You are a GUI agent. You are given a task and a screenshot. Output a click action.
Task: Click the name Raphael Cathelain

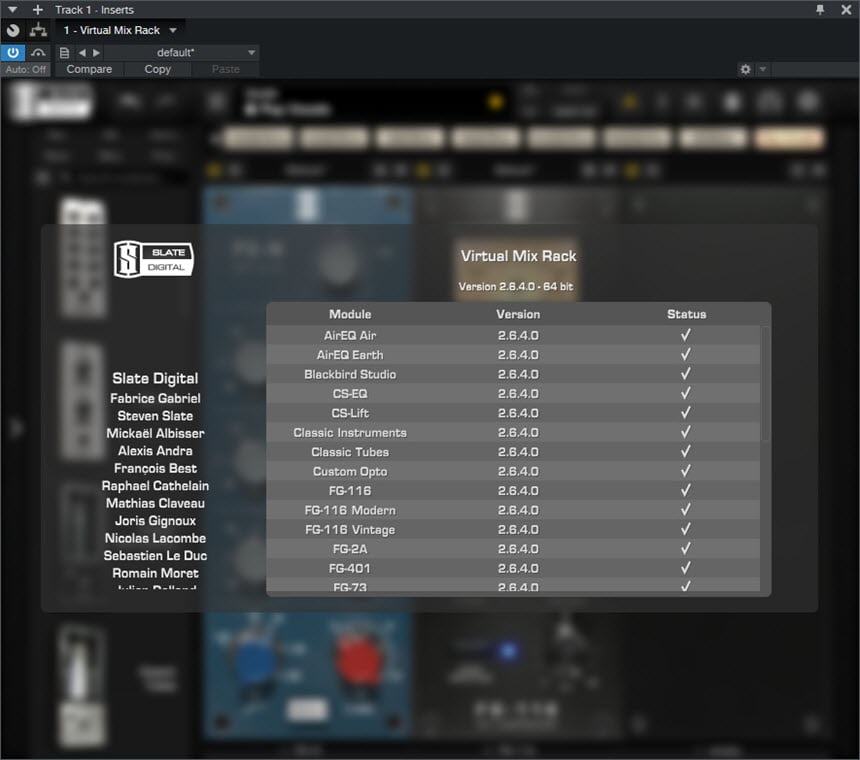(x=155, y=486)
